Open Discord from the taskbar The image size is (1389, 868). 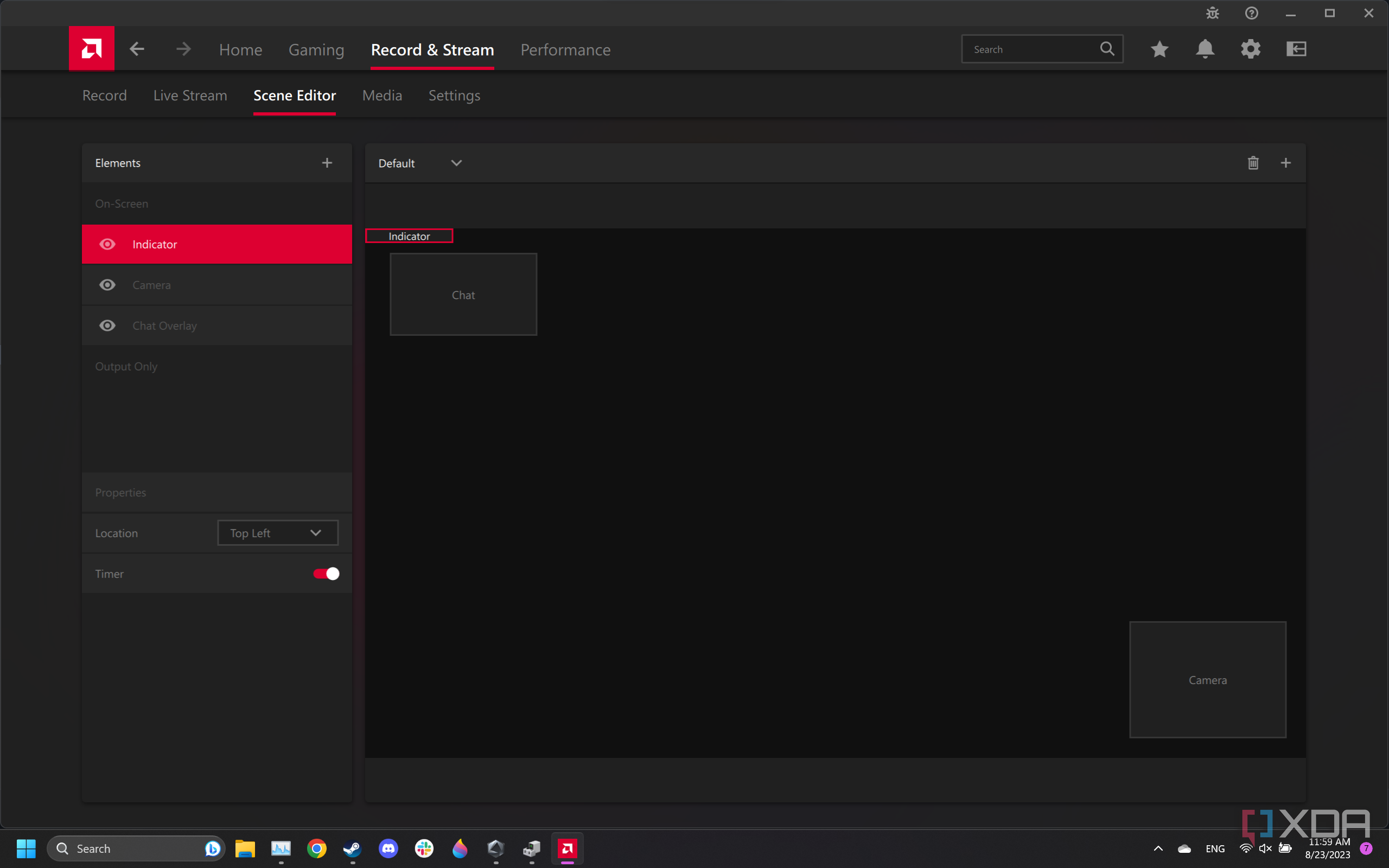[388, 848]
